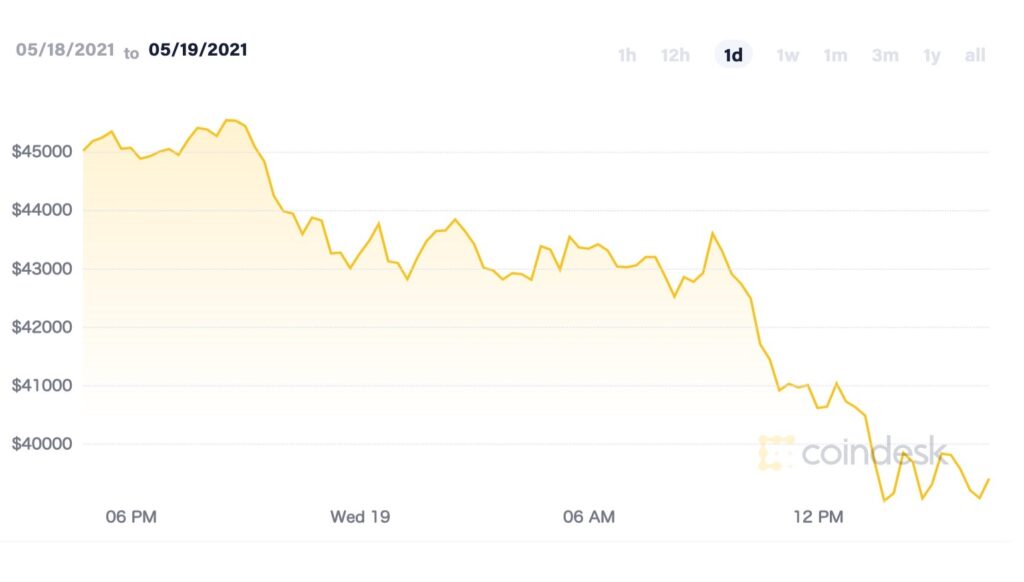Click the 12 PM time marker
1024x582 pixels.
point(818,517)
